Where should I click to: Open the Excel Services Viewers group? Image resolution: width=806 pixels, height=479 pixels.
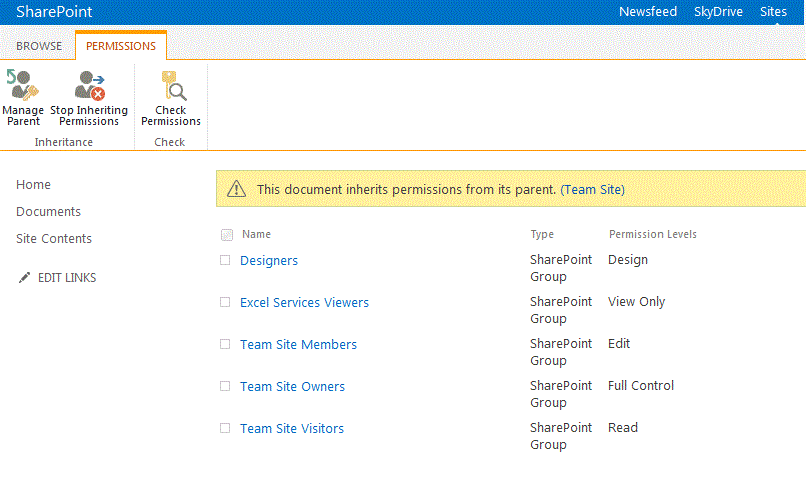click(x=304, y=302)
